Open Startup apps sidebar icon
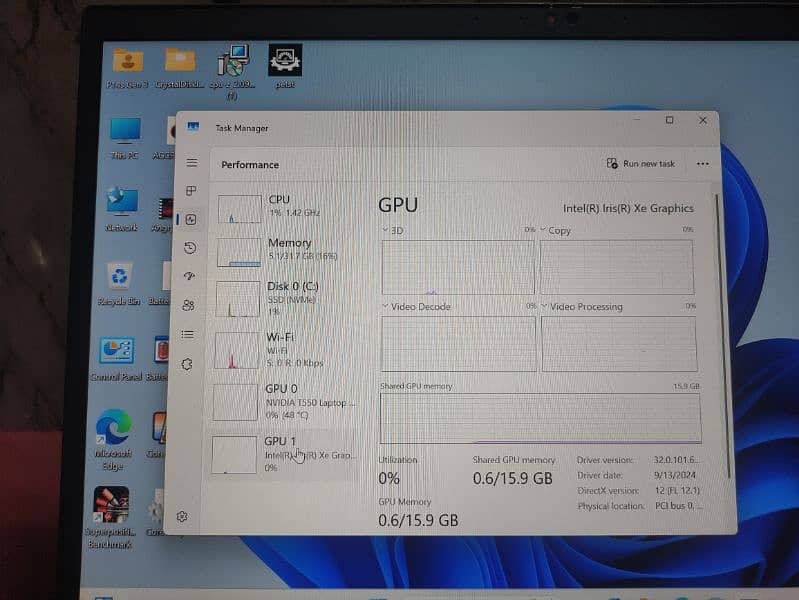This screenshot has height=600, width=799. pyautogui.click(x=189, y=276)
